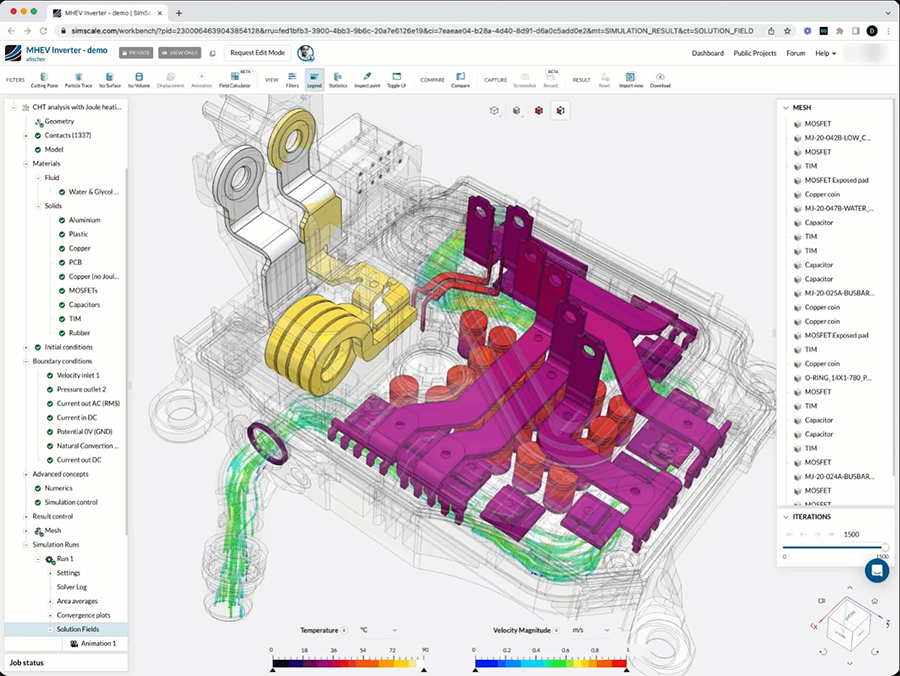Toggle visibility of MJ-20-024A-BUSBAR mesh
This screenshot has width=900, height=676.
[797, 477]
